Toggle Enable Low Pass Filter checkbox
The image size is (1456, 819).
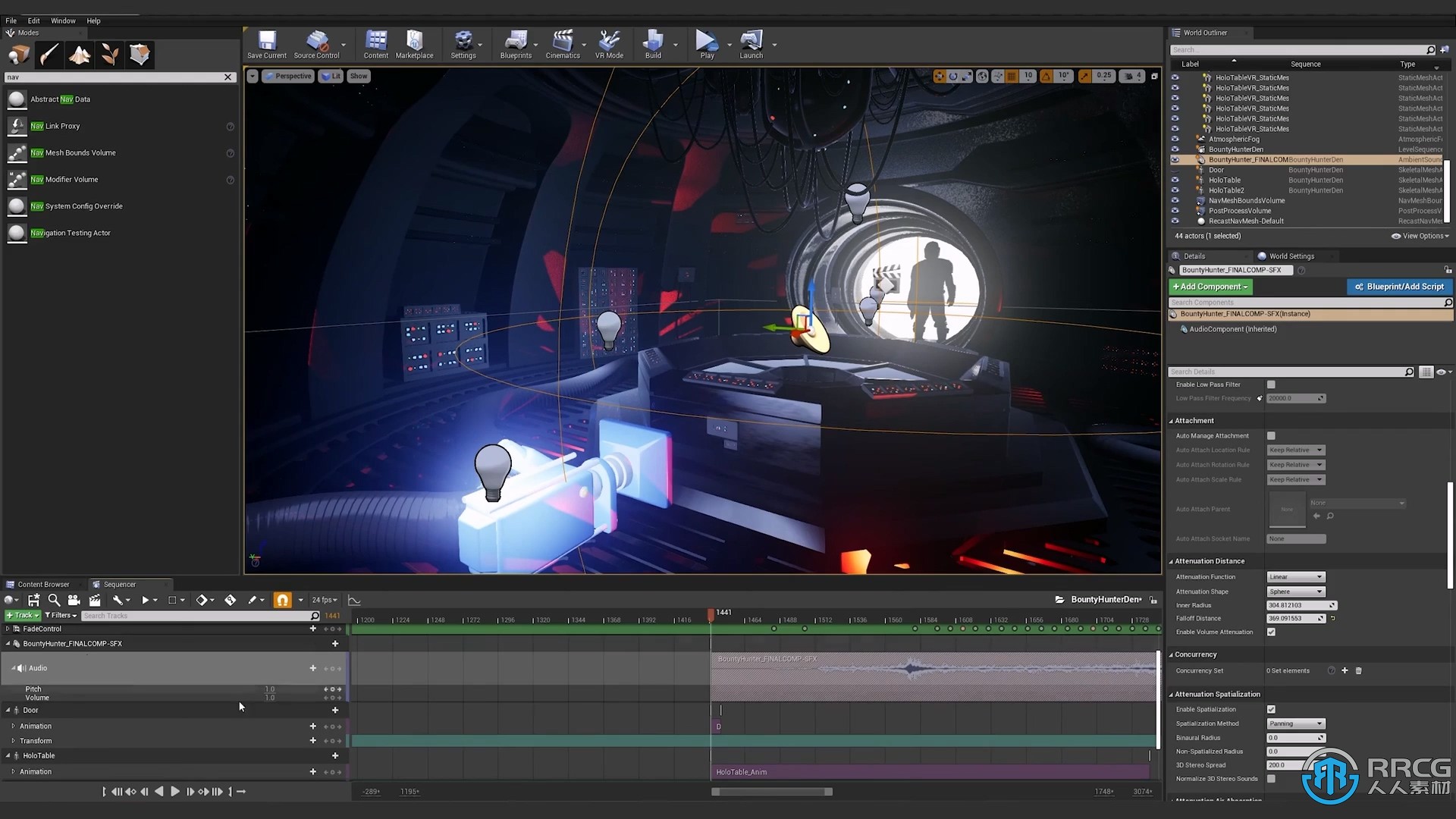pos(1272,384)
